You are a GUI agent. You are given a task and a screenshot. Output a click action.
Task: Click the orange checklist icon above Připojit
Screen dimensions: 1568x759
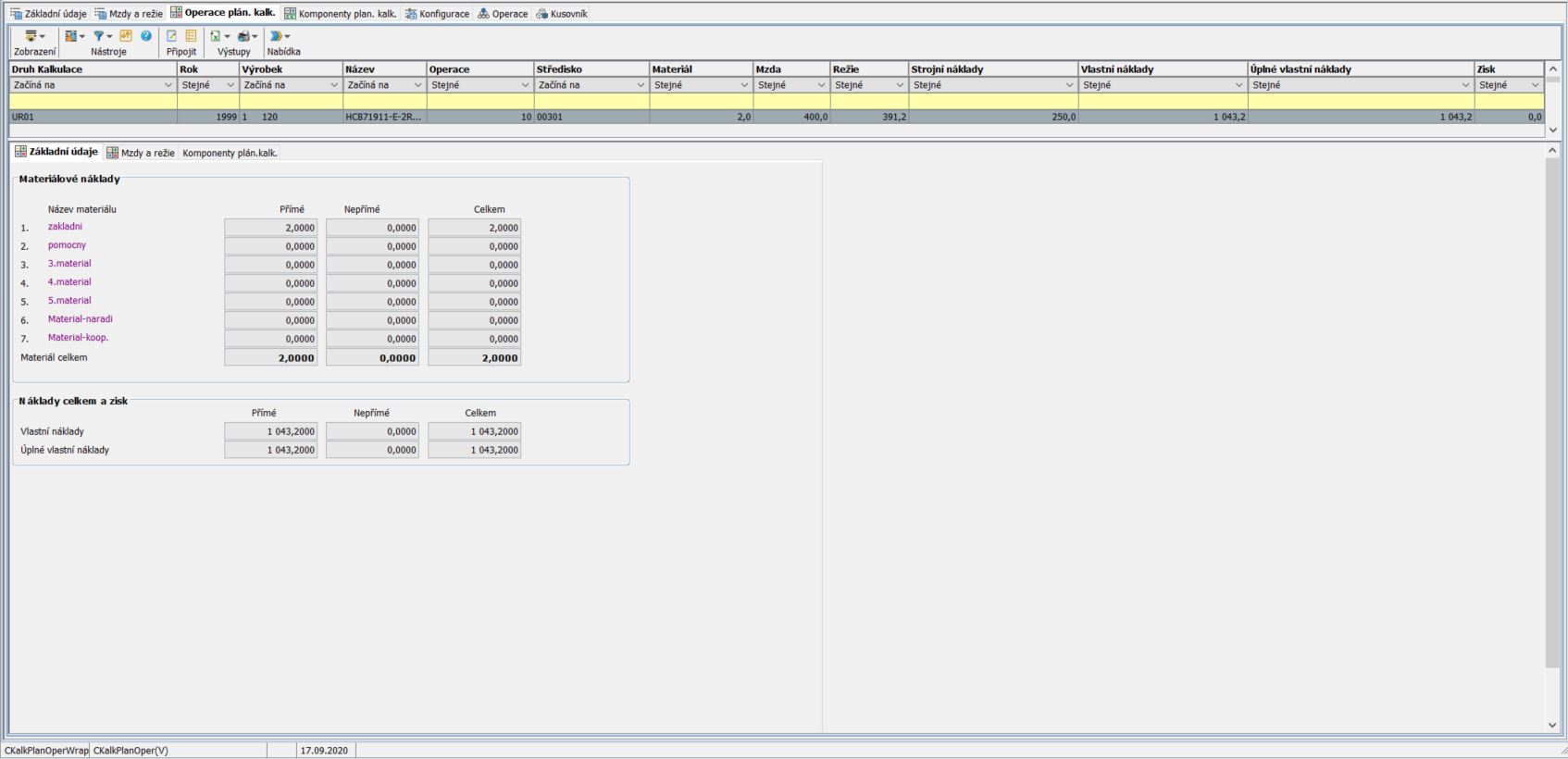[191, 36]
